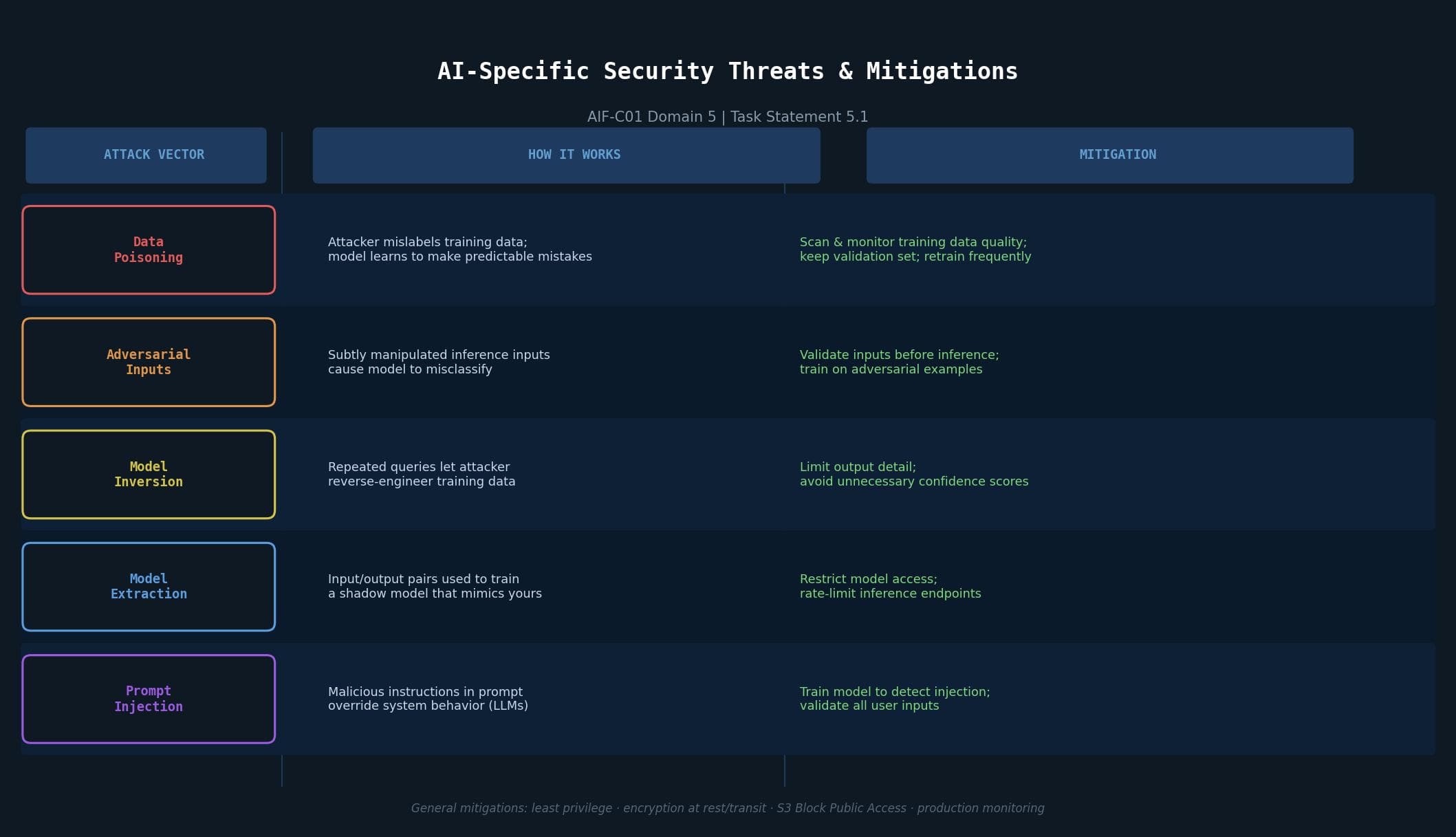Image resolution: width=1456 pixels, height=837 pixels.
Task: Click the General mitigations footer text
Action: (728, 808)
